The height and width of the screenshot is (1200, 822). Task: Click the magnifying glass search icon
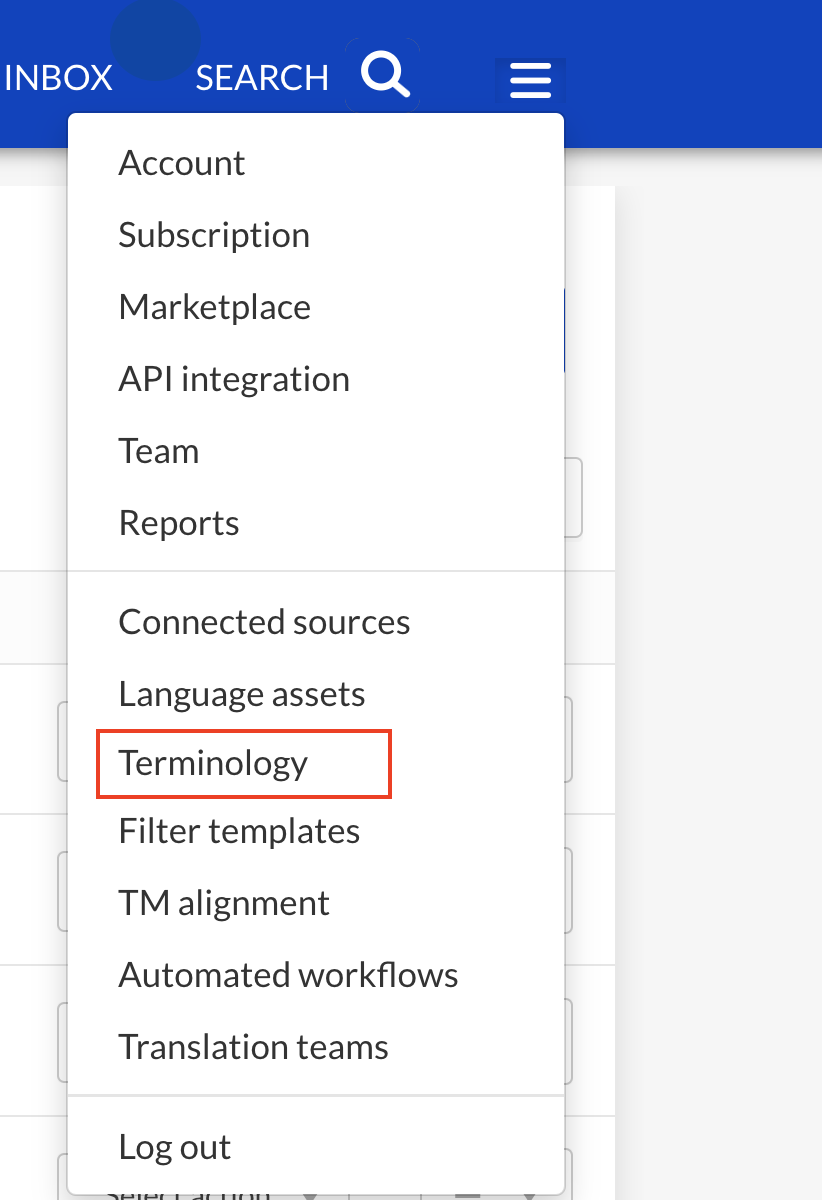pos(383,74)
